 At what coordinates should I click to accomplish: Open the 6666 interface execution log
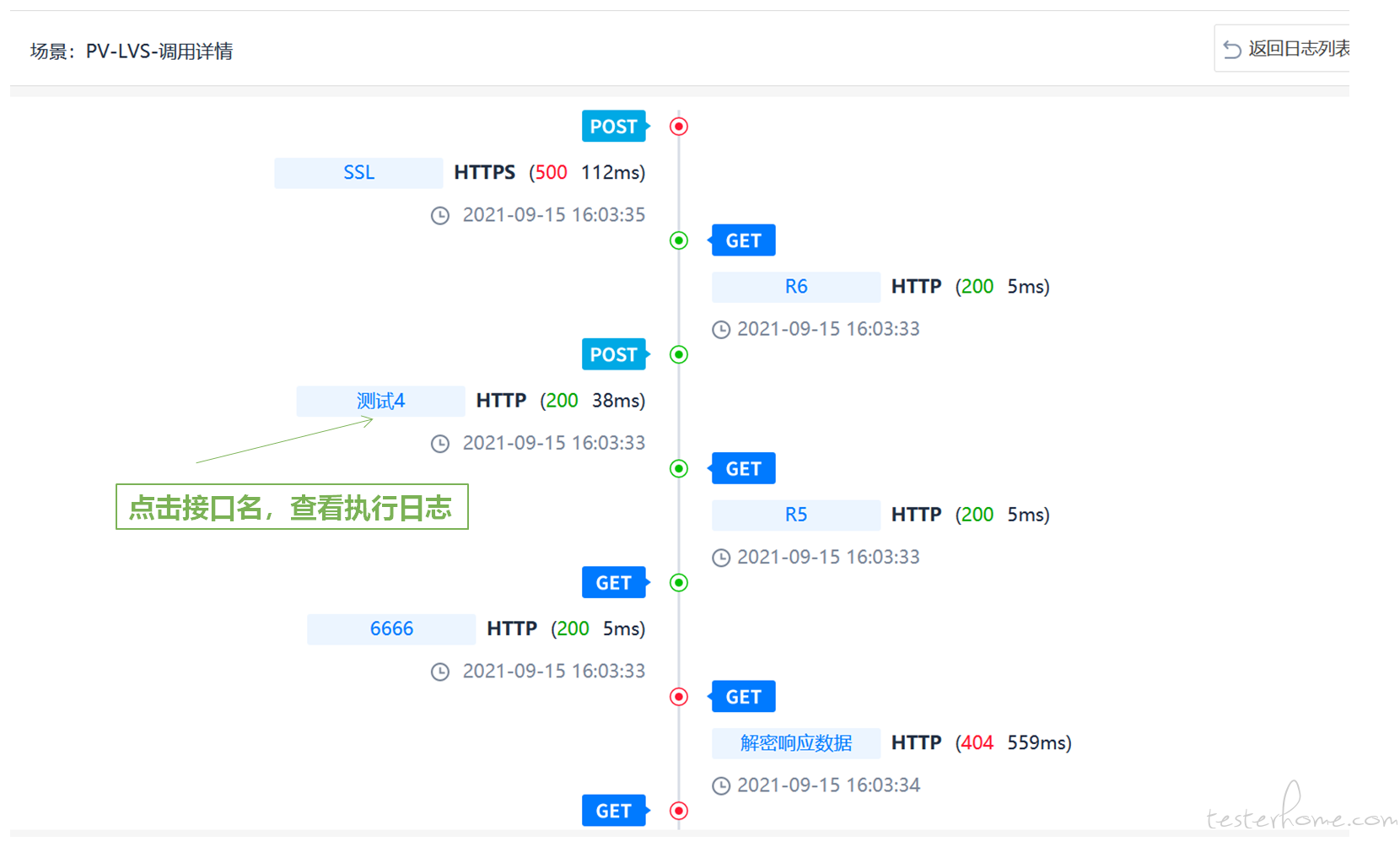click(391, 629)
